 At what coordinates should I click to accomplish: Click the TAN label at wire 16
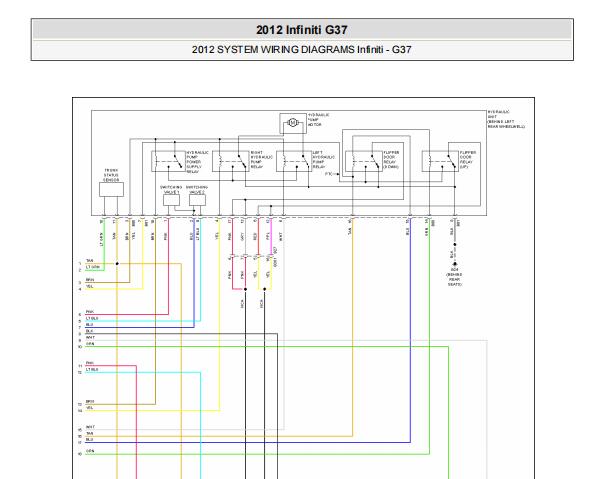[x=89, y=433]
